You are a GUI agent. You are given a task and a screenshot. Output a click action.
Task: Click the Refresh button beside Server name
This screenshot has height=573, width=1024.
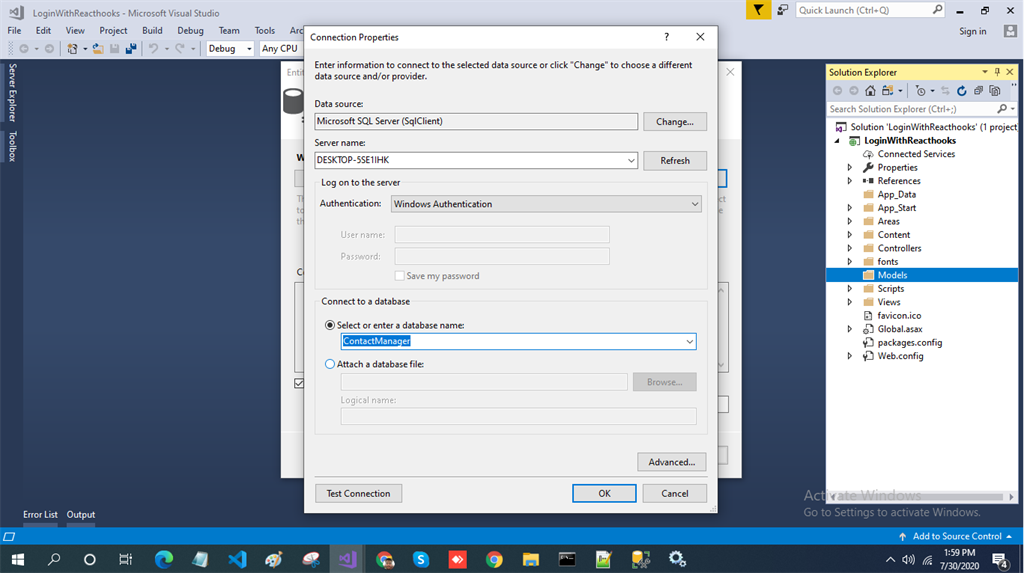click(675, 161)
